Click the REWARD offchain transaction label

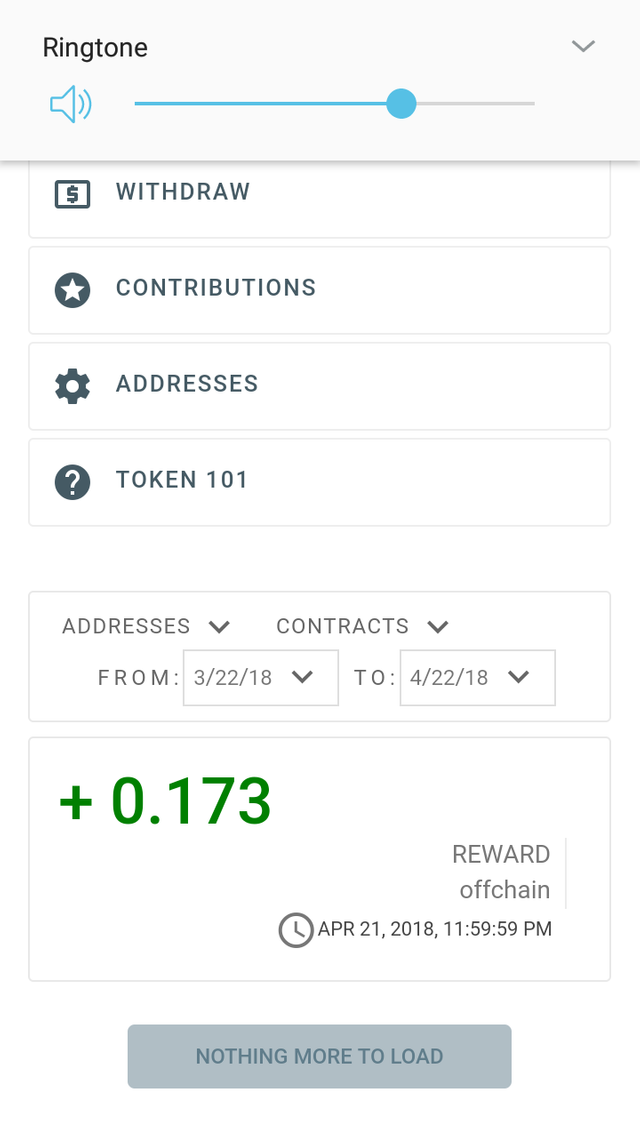tap(501, 872)
